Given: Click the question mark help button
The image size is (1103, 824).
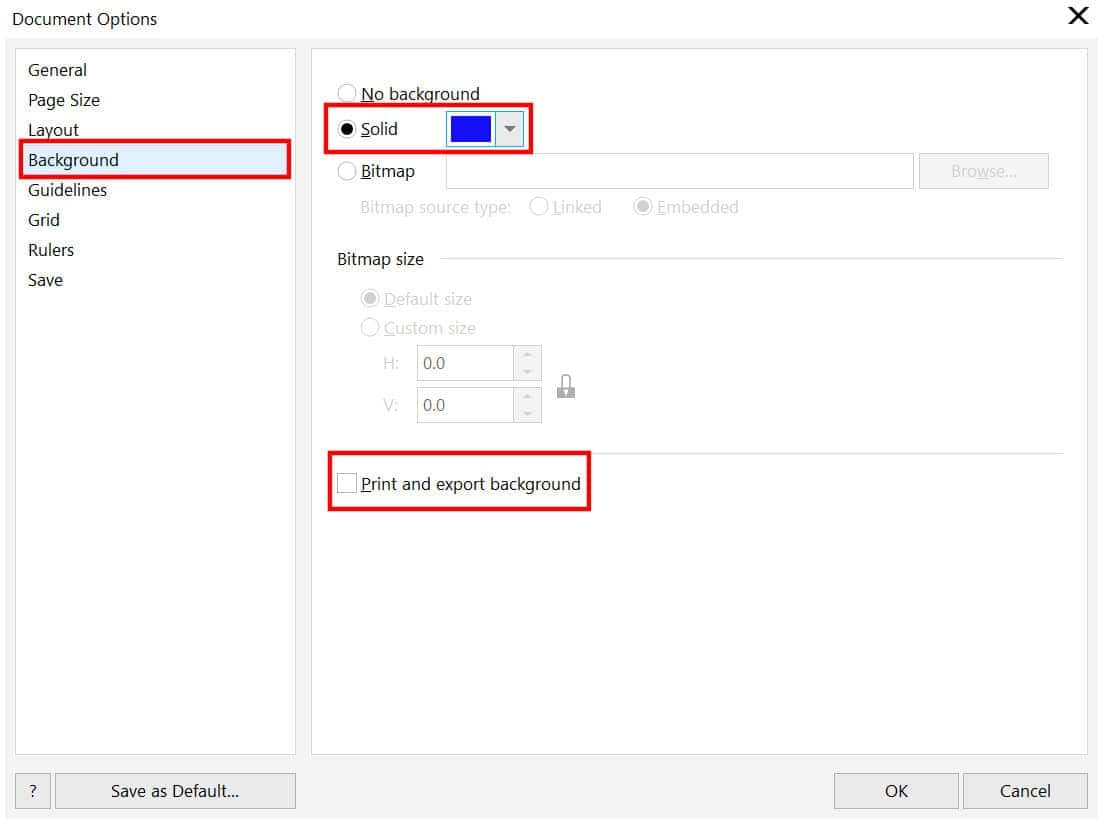Looking at the screenshot, I should 33,791.
